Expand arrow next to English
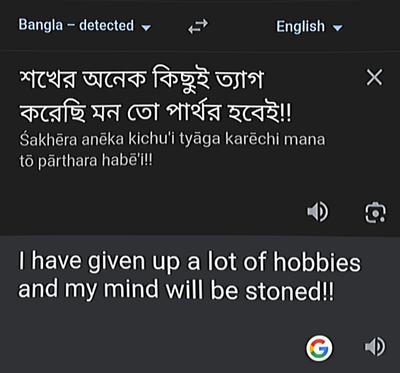Image resolution: width=400 pixels, height=373 pixels. coord(338,28)
